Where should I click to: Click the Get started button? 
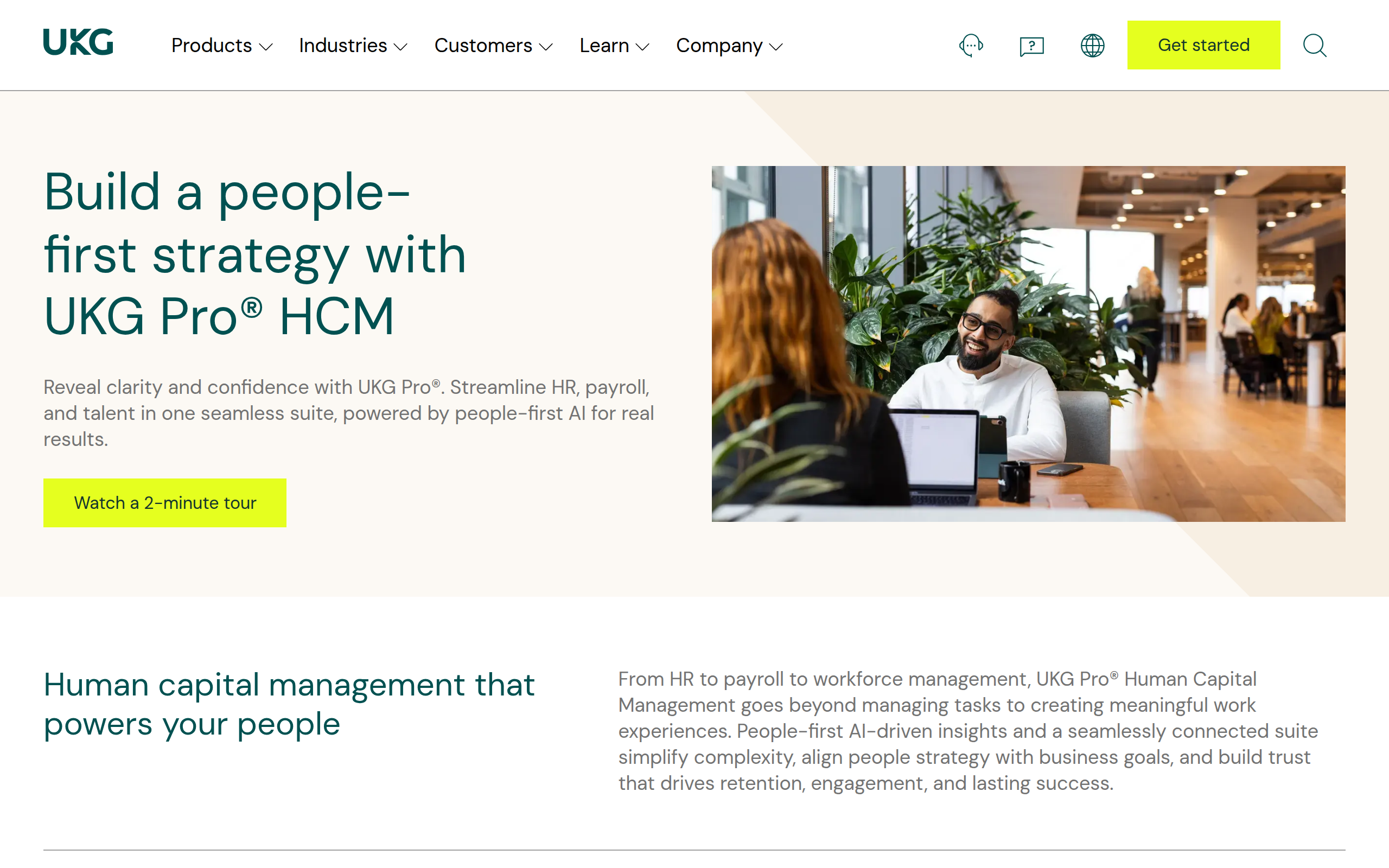[1203, 46]
